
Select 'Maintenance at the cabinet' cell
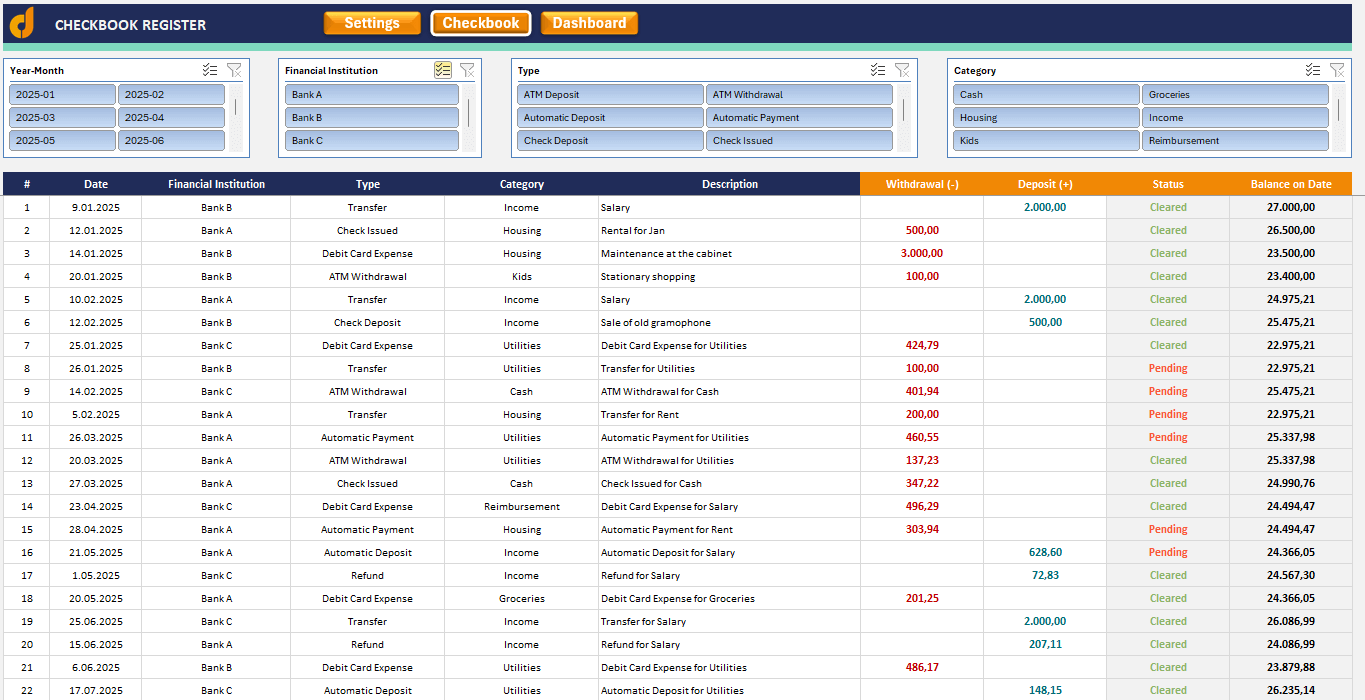730,254
